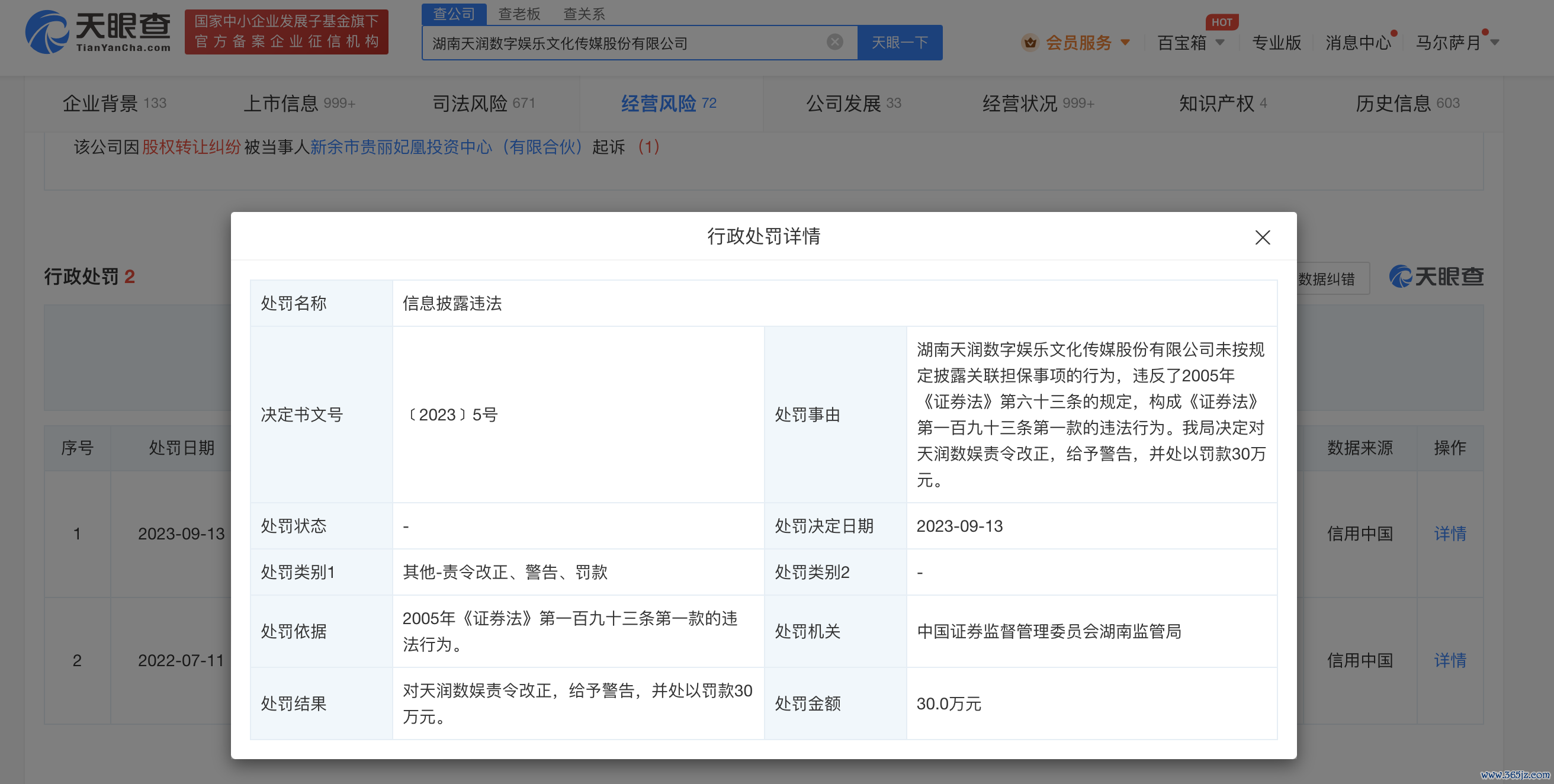Click the 天眼查 logo beside 数据纠错
This screenshot has height=784, width=1554.
point(1436,277)
